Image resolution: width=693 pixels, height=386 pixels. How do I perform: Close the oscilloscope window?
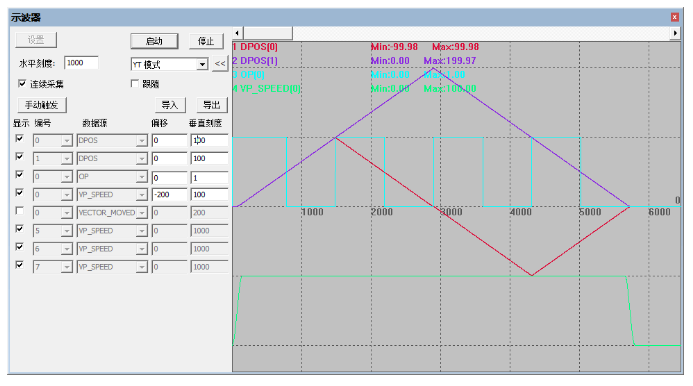tap(674, 17)
